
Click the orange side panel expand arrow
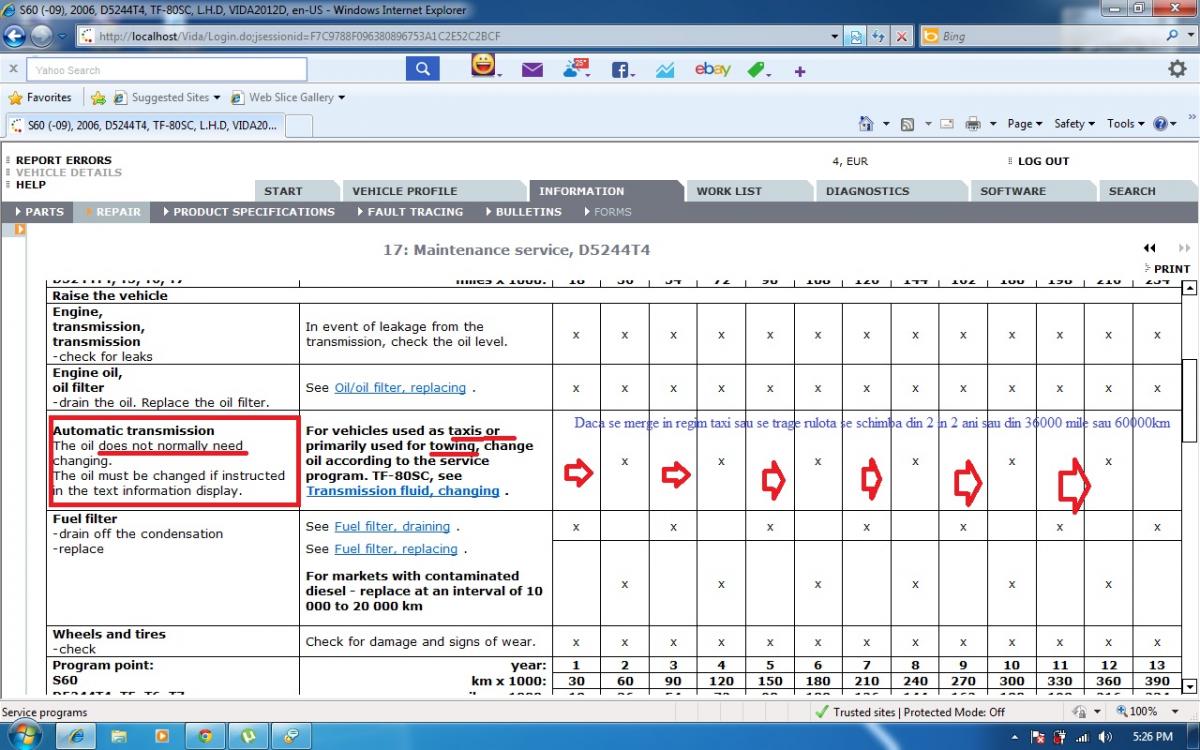pyautogui.click(x=20, y=230)
